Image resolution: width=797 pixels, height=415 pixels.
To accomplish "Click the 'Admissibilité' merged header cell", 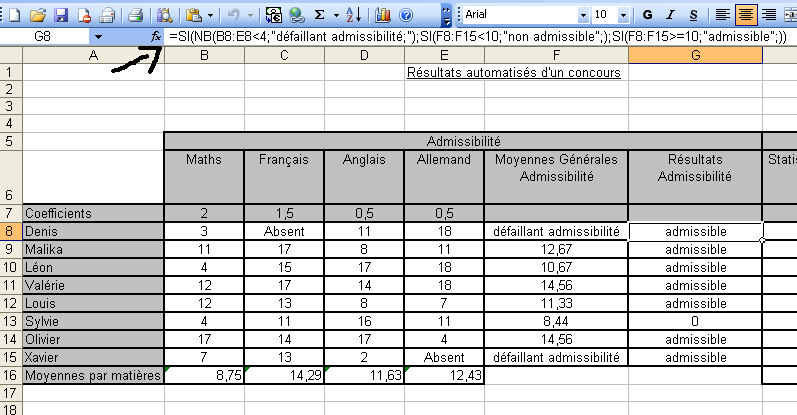I will point(463,141).
